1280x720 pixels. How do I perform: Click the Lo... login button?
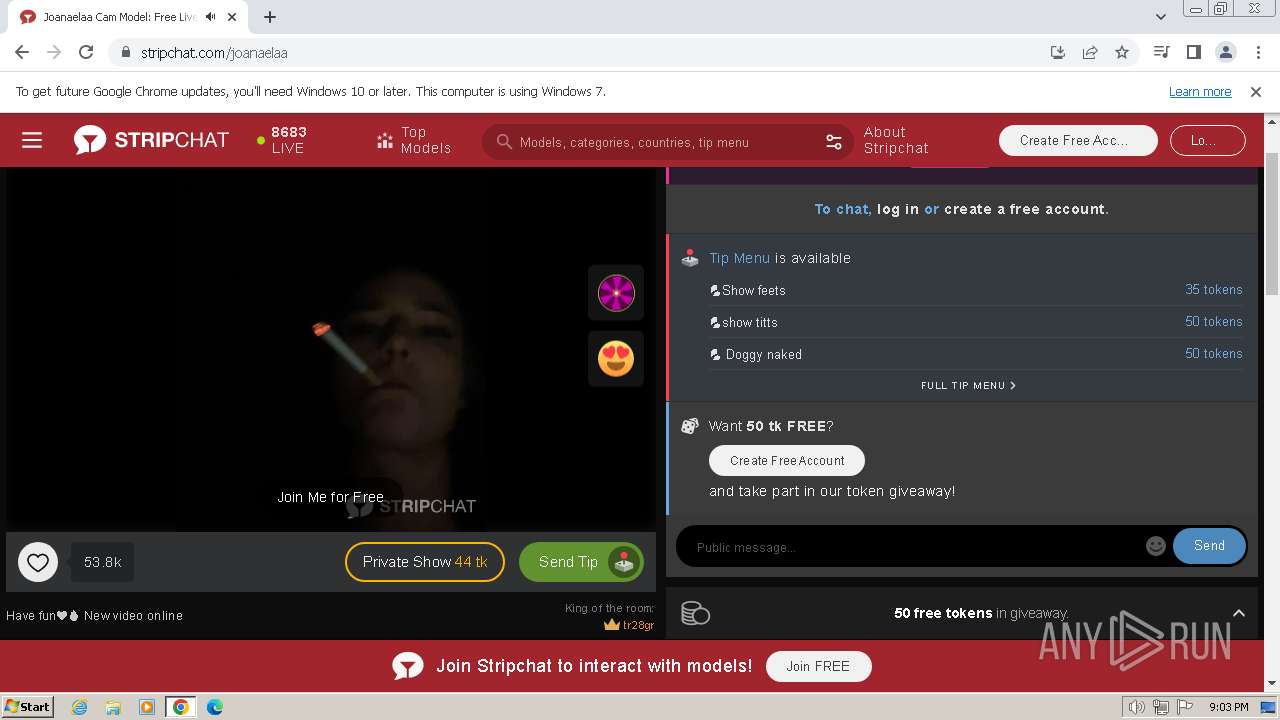click(x=1207, y=140)
